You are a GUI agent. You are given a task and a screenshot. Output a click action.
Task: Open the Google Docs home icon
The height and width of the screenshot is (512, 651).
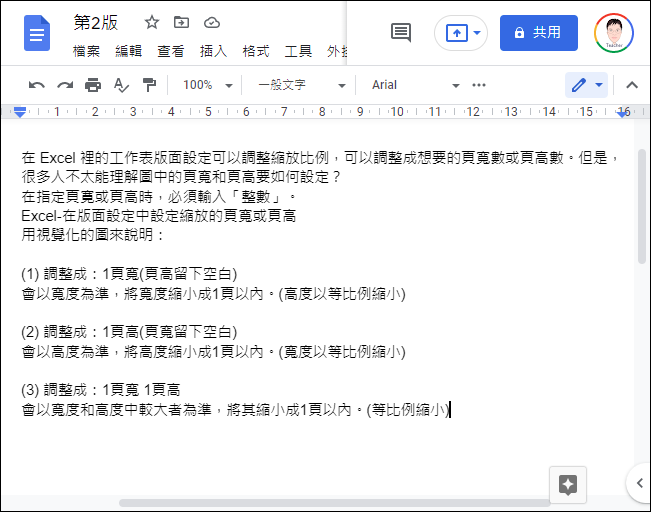click(37, 33)
